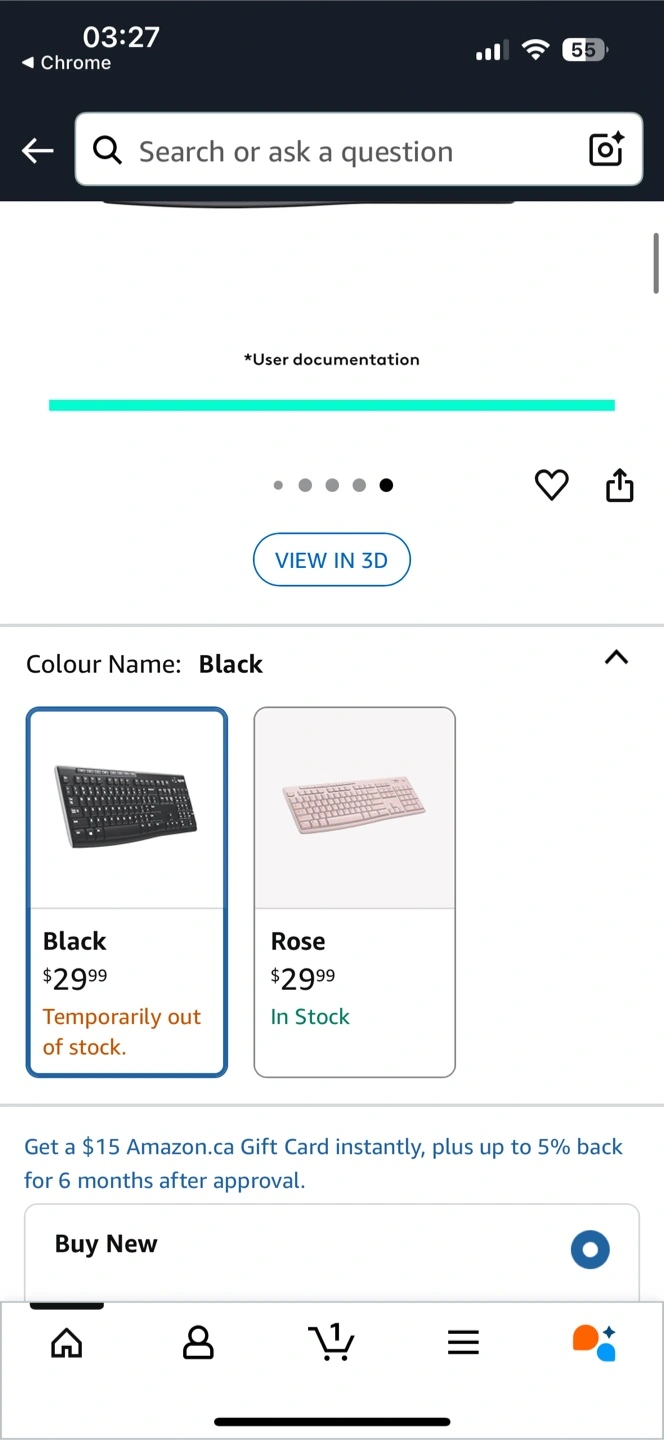Jump to first image carousel dot
This screenshot has height=1440, width=664.
pos(278,486)
